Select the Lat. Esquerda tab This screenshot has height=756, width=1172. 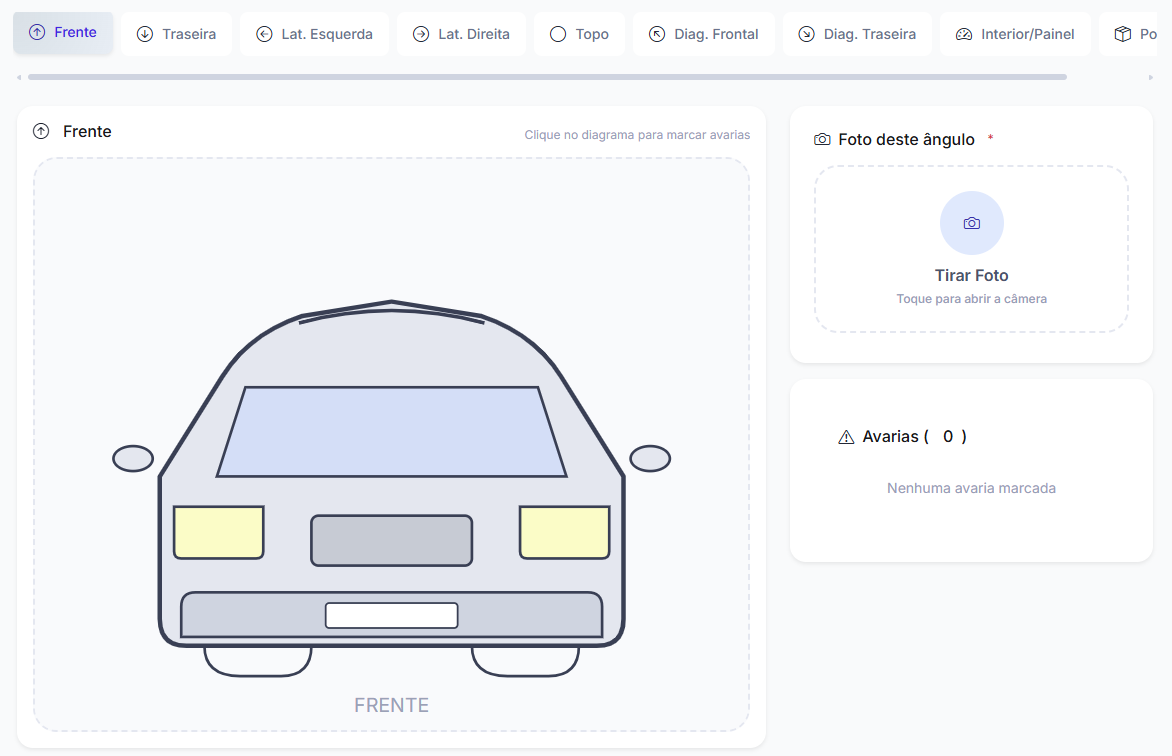[x=314, y=34]
